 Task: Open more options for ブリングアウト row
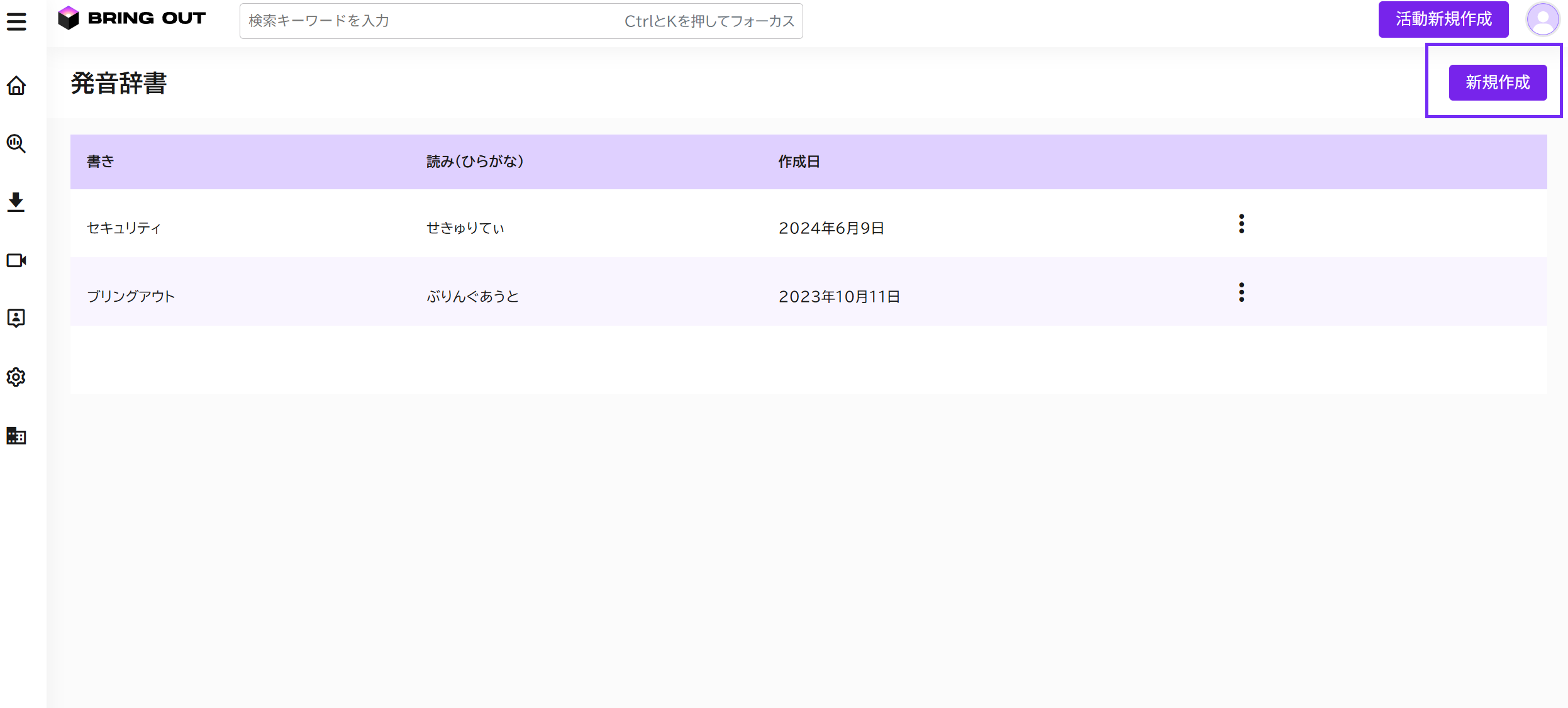tap(1241, 292)
